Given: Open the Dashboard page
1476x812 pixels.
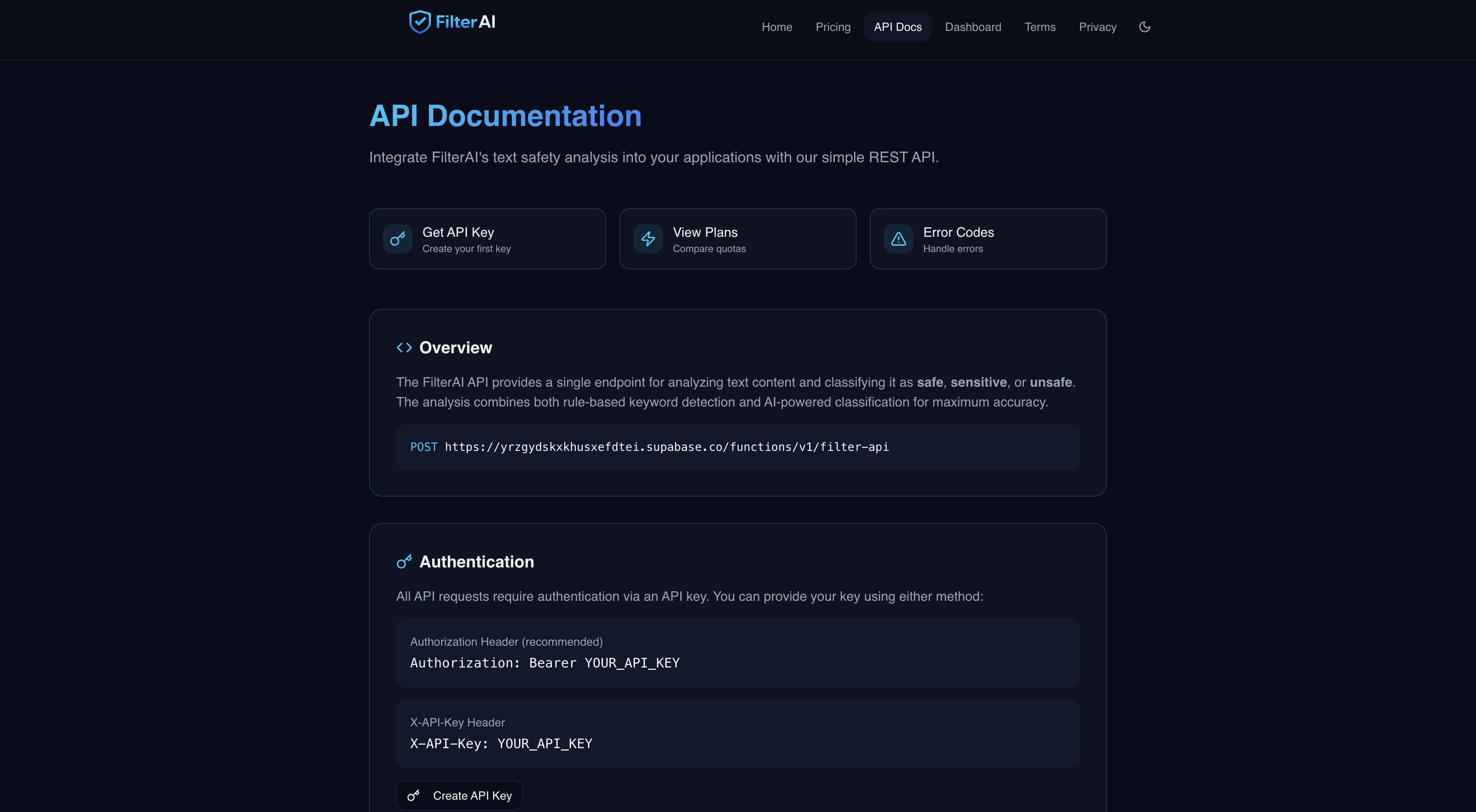Looking at the screenshot, I should (973, 26).
